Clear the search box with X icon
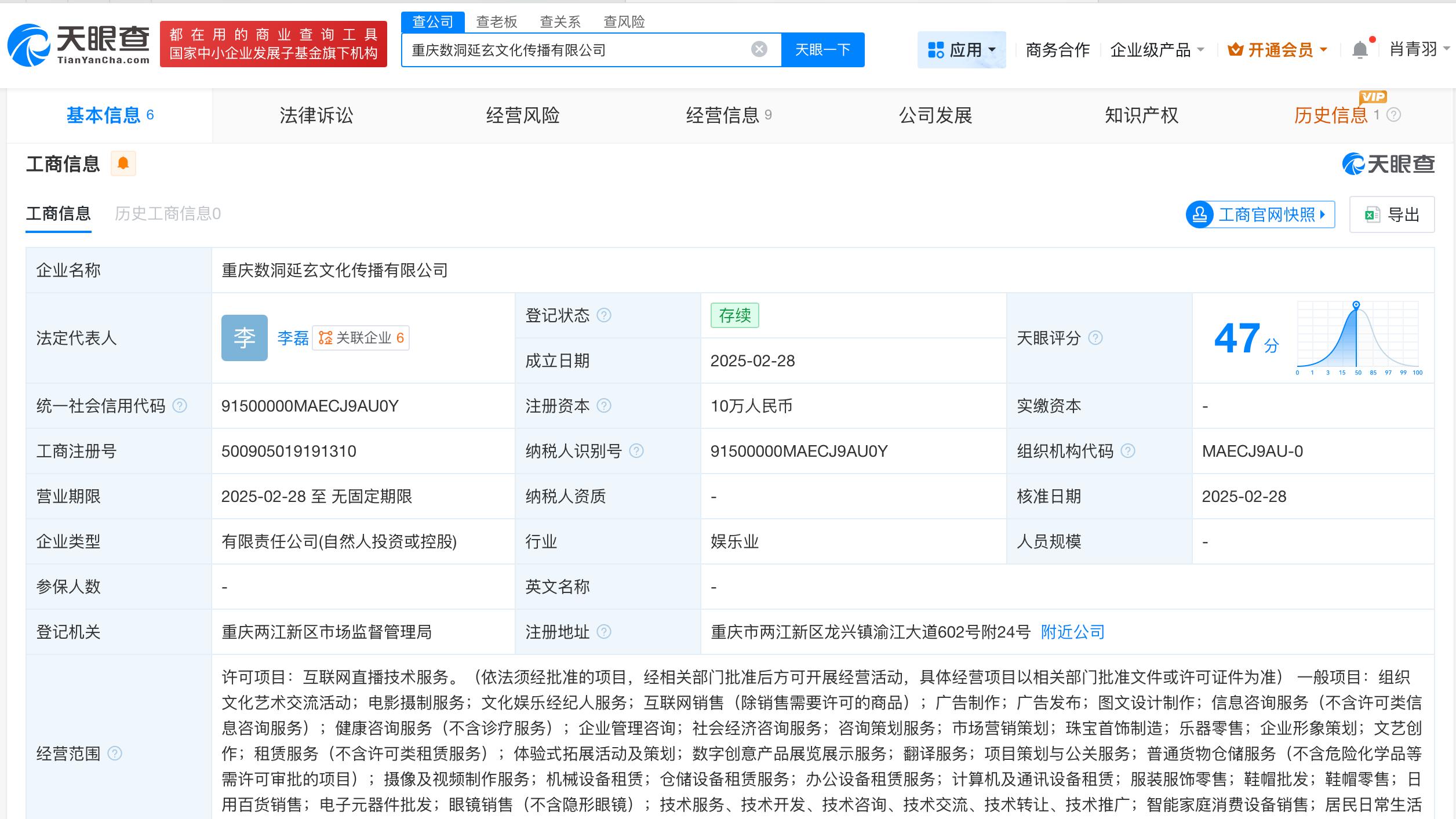This screenshot has width=1456, height=819. pos(759,49)
